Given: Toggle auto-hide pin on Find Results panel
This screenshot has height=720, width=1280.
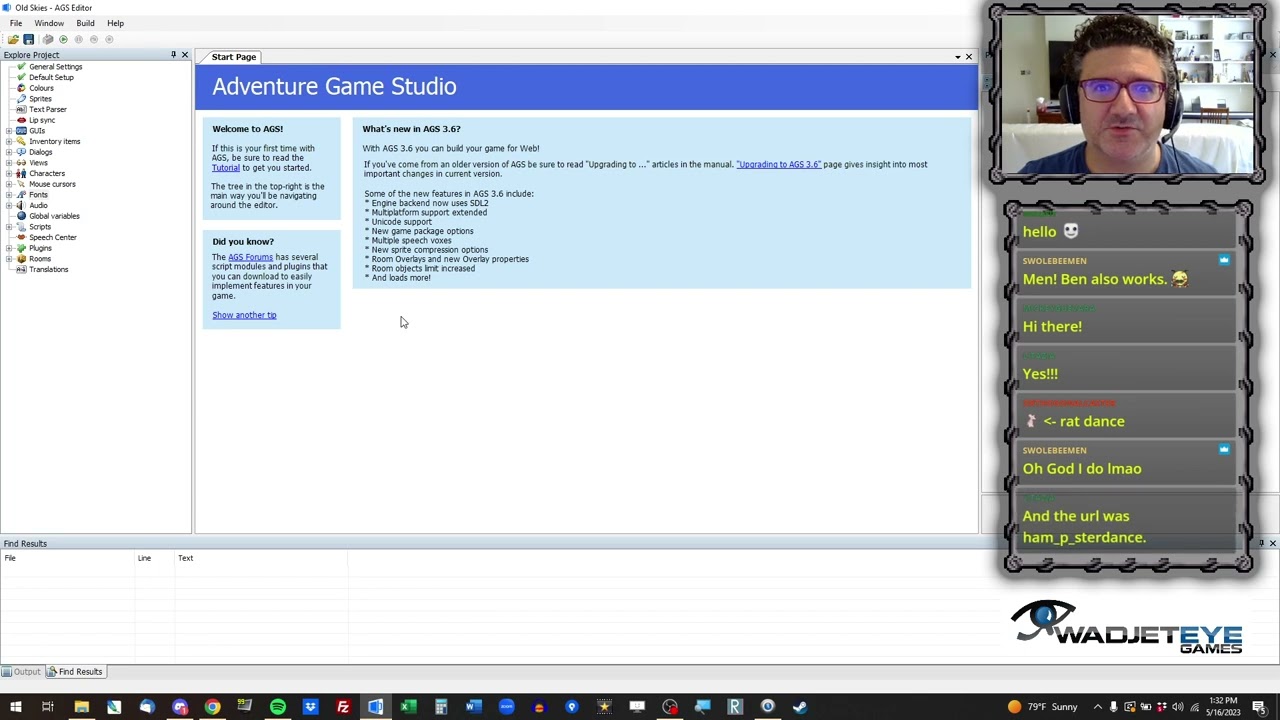Looking at the screenshot, I should pyautogui.click(x=1261, y=543).
